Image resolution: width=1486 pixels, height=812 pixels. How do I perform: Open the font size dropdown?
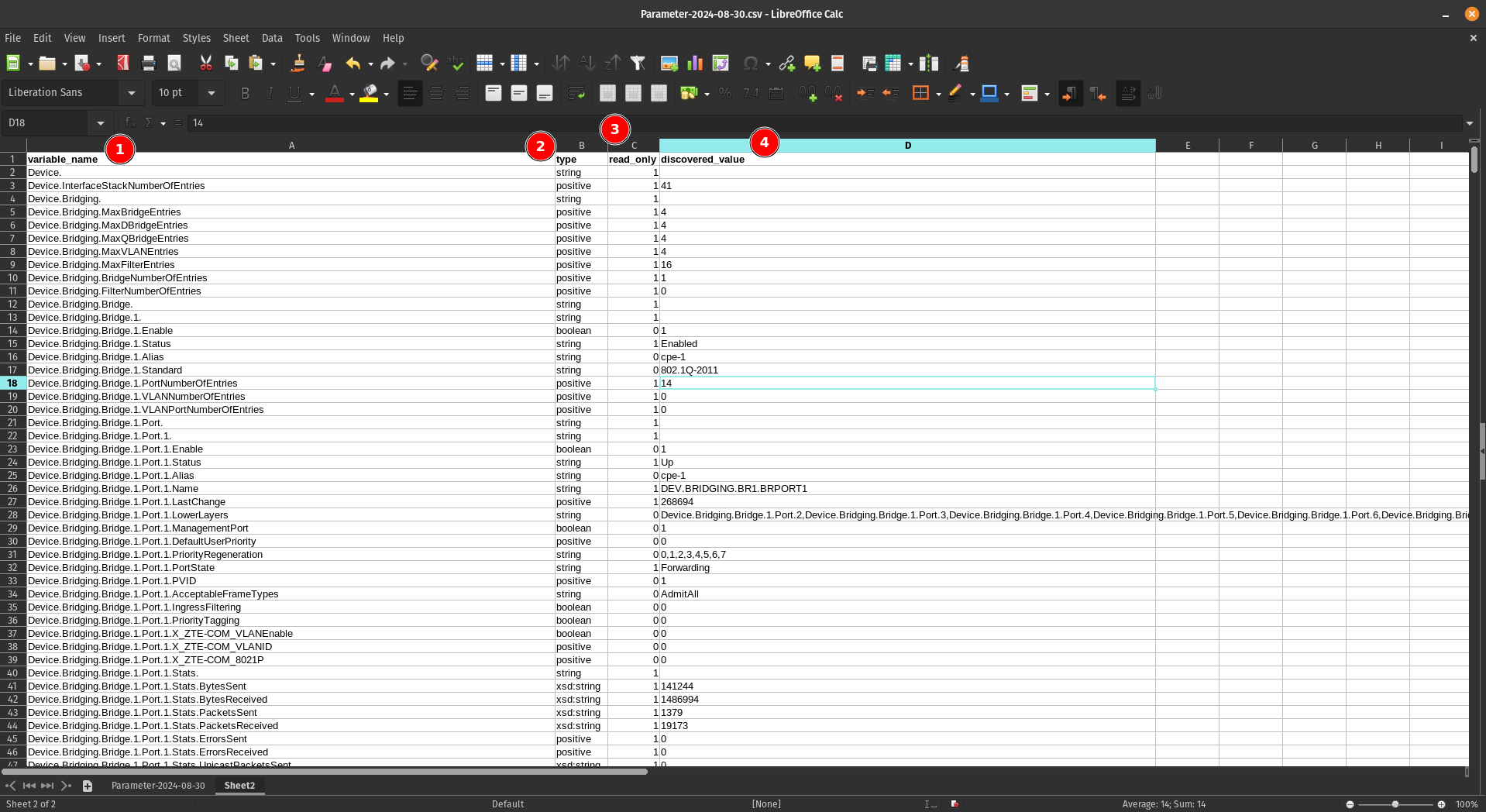(211, 92)
